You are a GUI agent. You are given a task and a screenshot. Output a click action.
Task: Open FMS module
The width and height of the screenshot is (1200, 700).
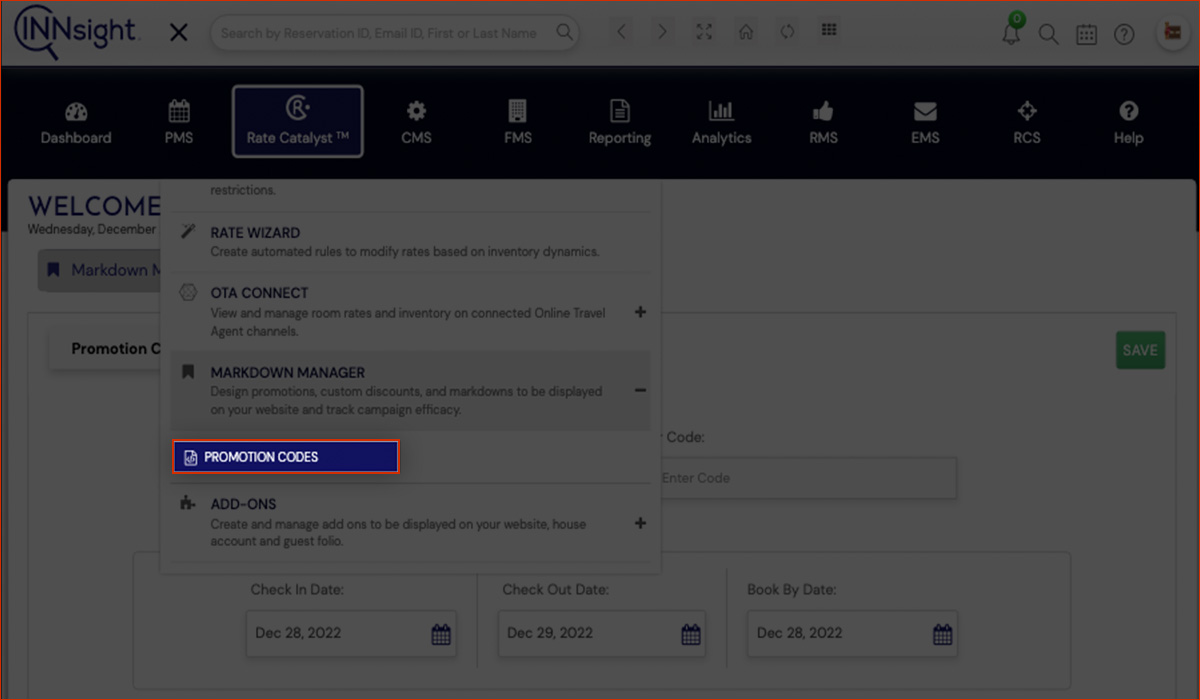(x=518, y=122)
